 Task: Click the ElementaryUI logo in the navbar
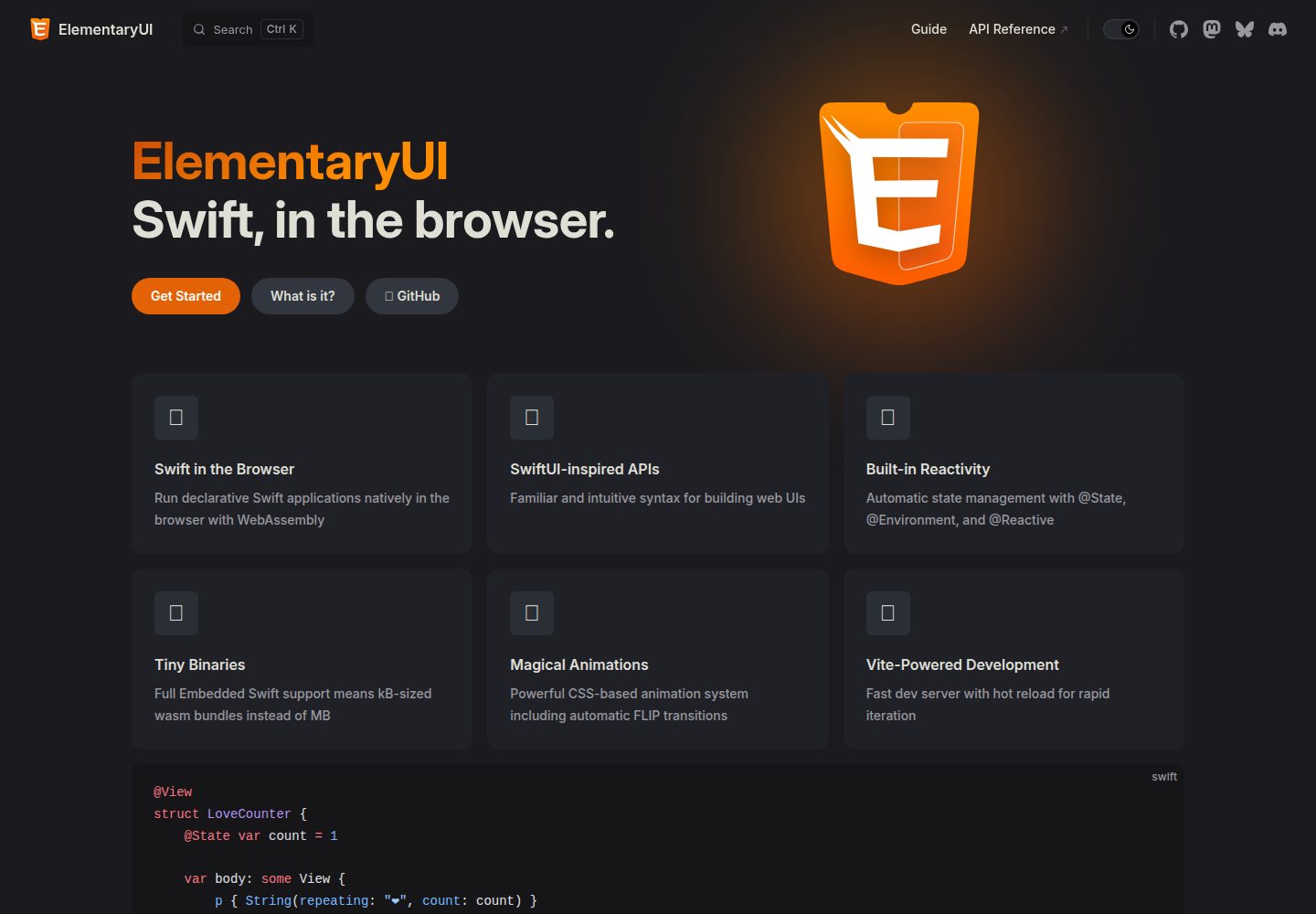pyautogui.click(x=91, y=29)
